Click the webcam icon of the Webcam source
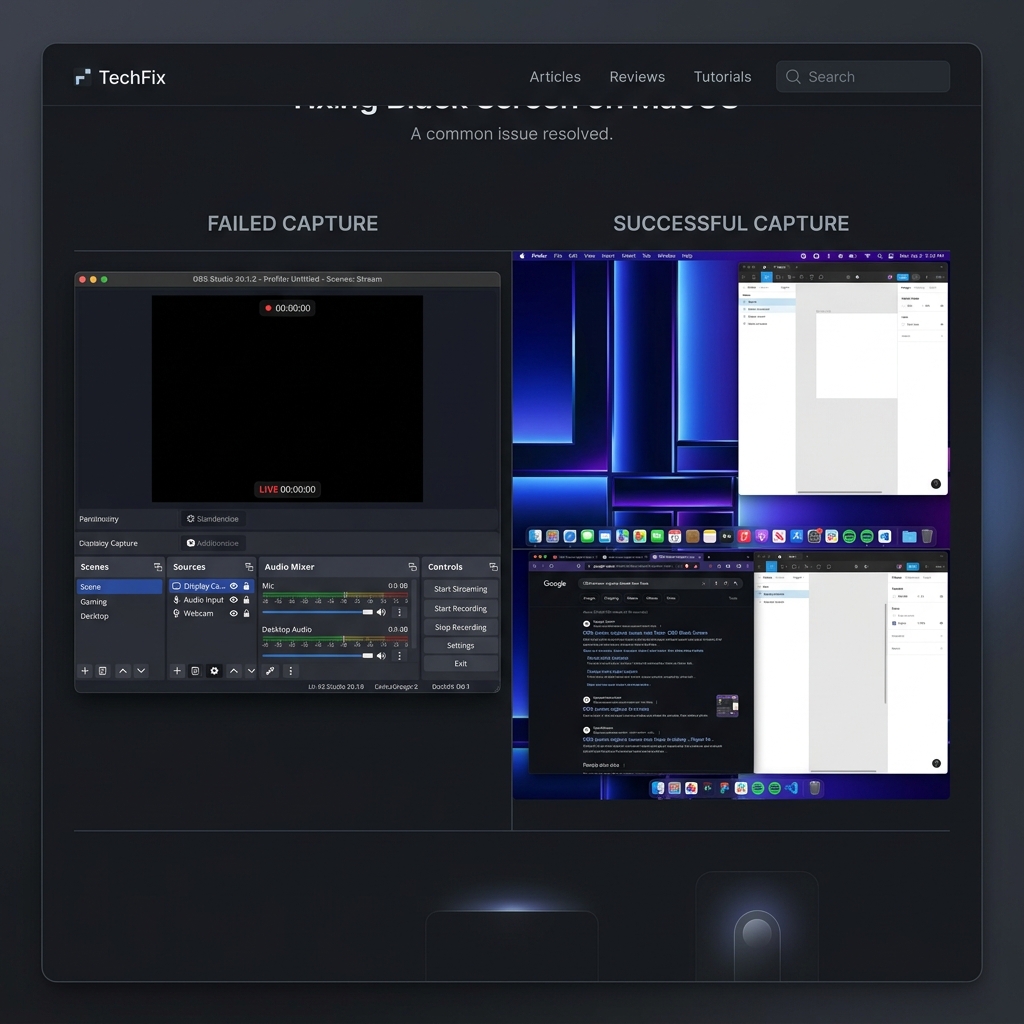The height and width of the screenshot is (1024, 1024). [x=176, y=613]
